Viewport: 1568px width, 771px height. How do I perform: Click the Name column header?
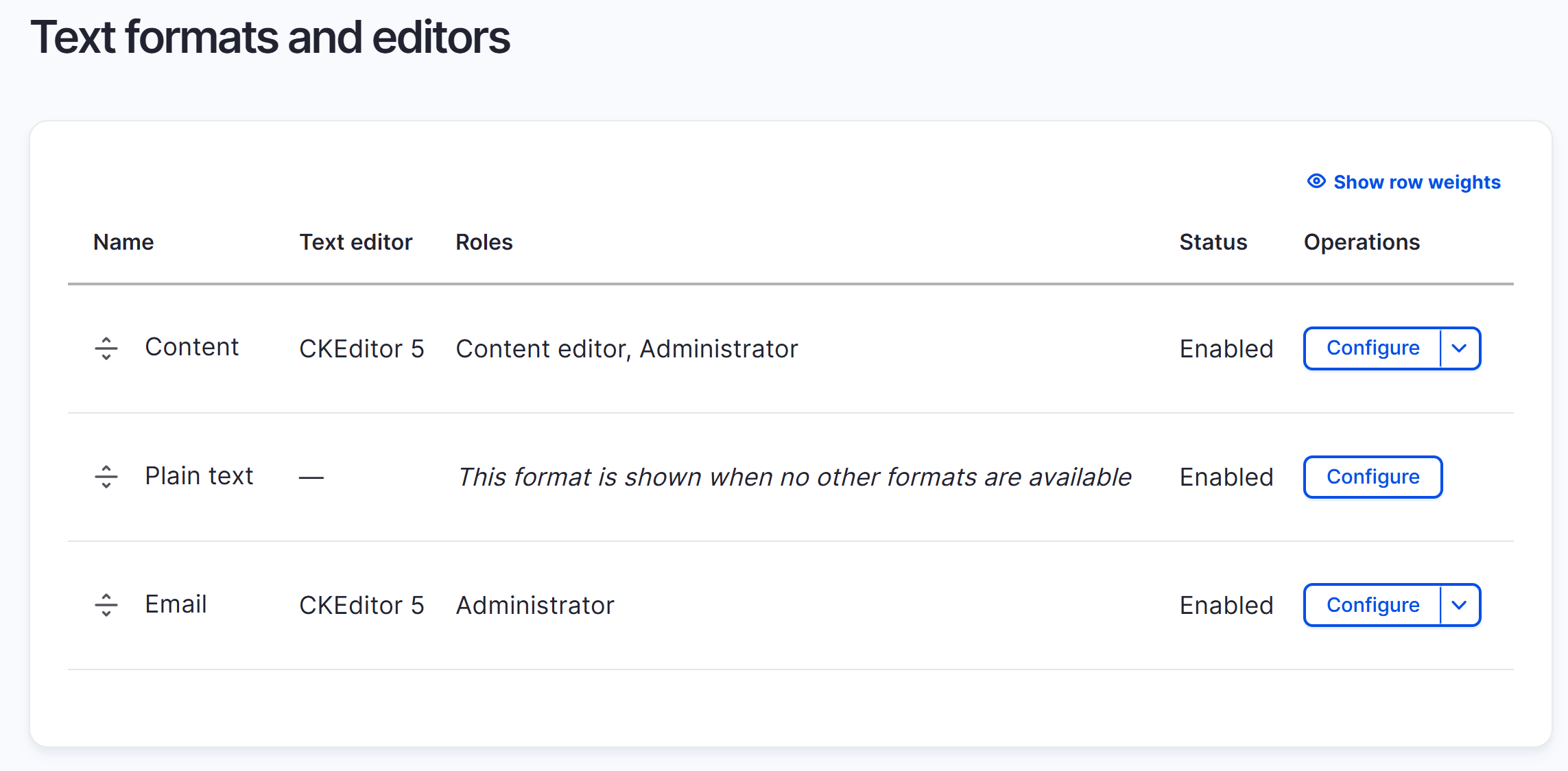(x=123, y=242)
